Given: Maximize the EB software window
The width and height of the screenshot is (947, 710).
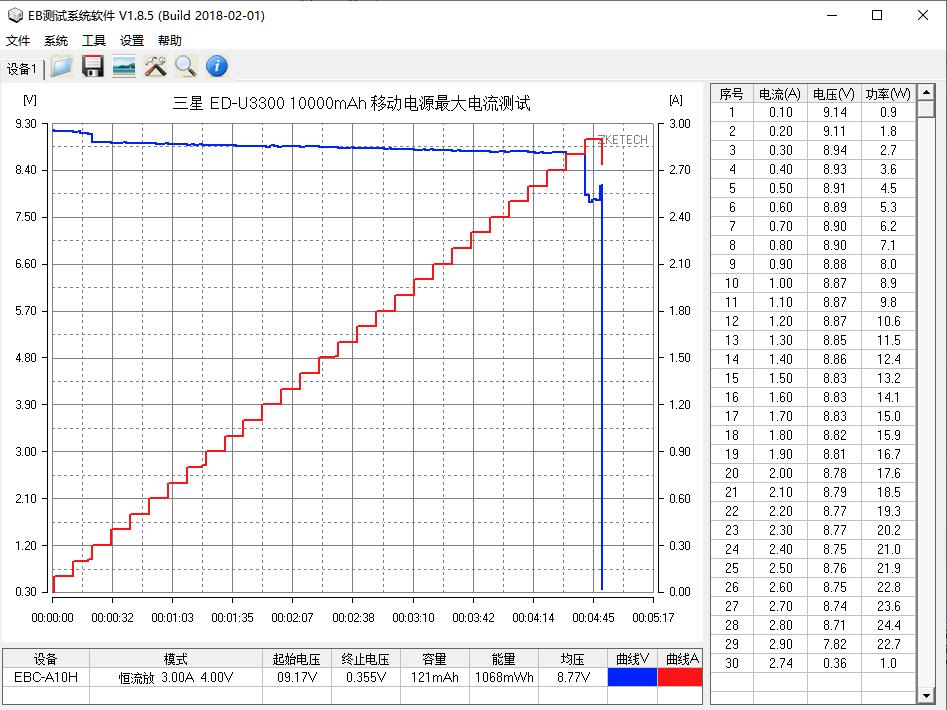Looking at the screenshot, I should [x=877, y=15].
